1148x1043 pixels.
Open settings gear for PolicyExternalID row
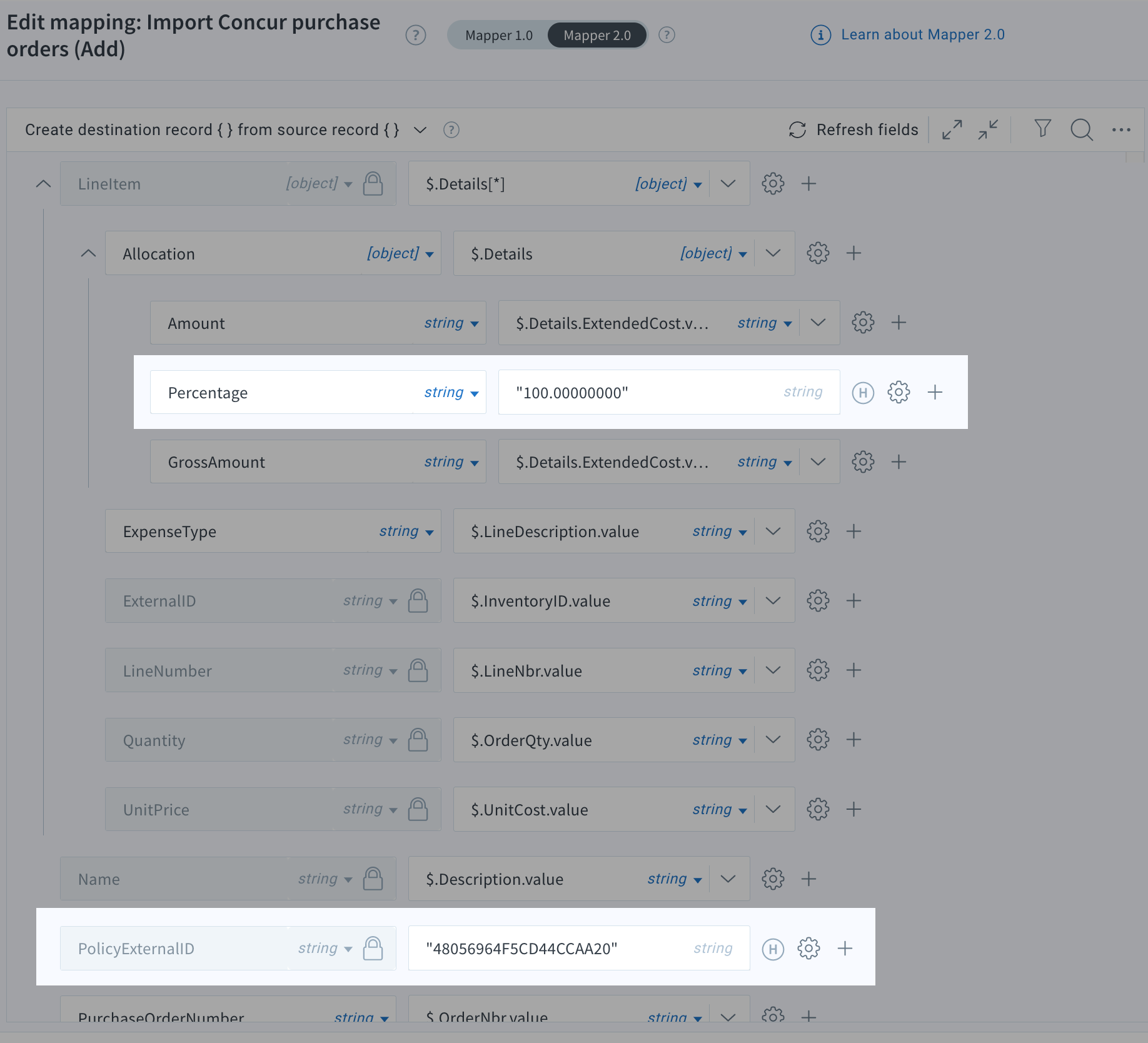pos(808,949)
